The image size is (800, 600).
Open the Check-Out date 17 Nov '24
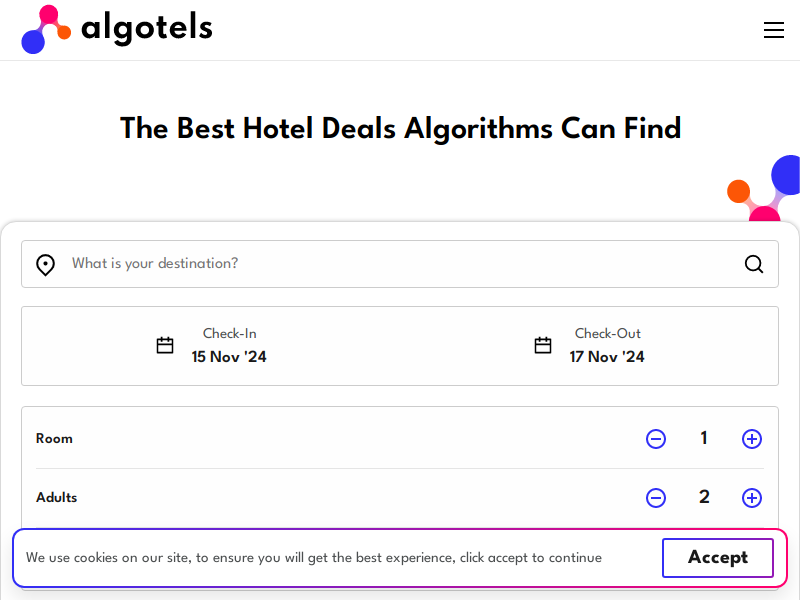tap(607, 357)
